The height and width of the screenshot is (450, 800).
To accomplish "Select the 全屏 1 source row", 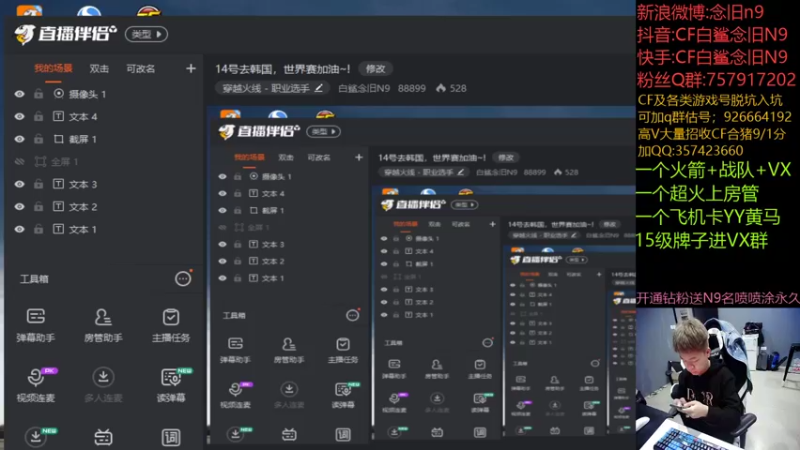I will [105, 162].
